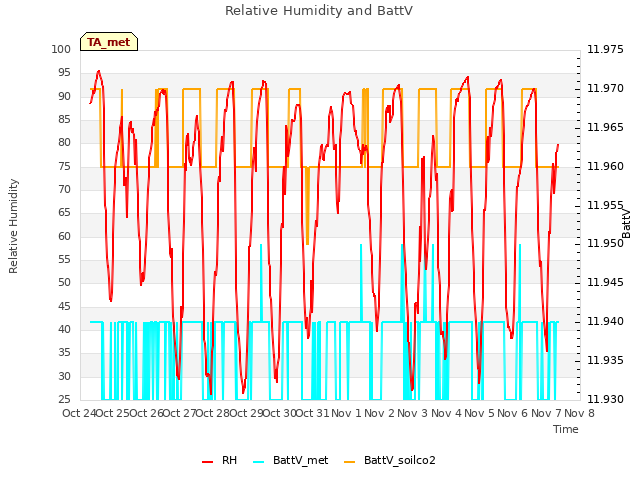Viewport: 640px width, 480px height.
Task: Click the 11.940 tick on BattV axis
Action: click(605, 322)
